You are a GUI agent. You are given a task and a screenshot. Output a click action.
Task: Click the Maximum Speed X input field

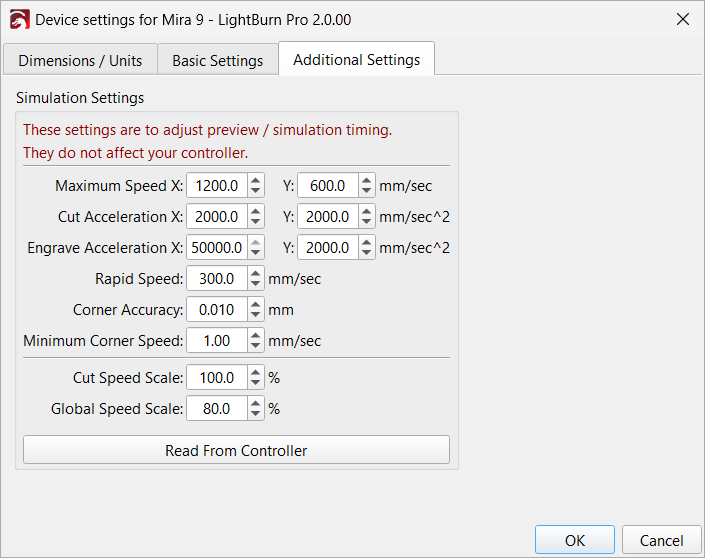(x=217, y=186)
